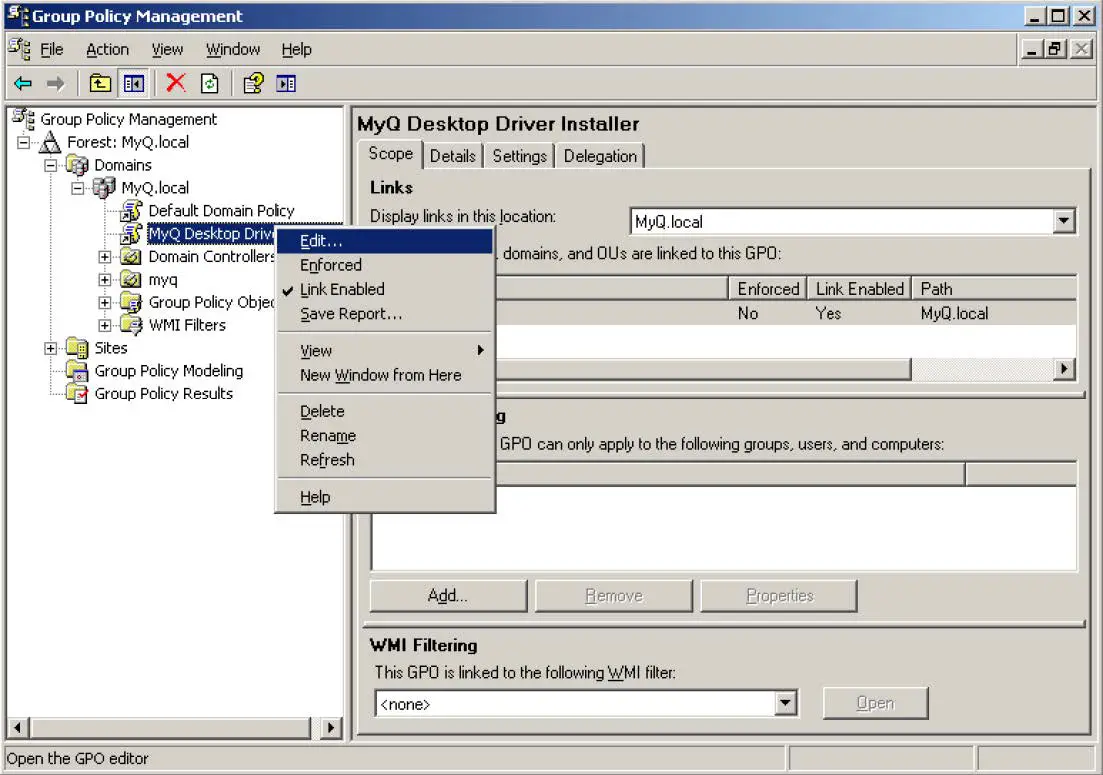Click the Refresh toolbar icon
The image size is (1103, 775).
209,84
